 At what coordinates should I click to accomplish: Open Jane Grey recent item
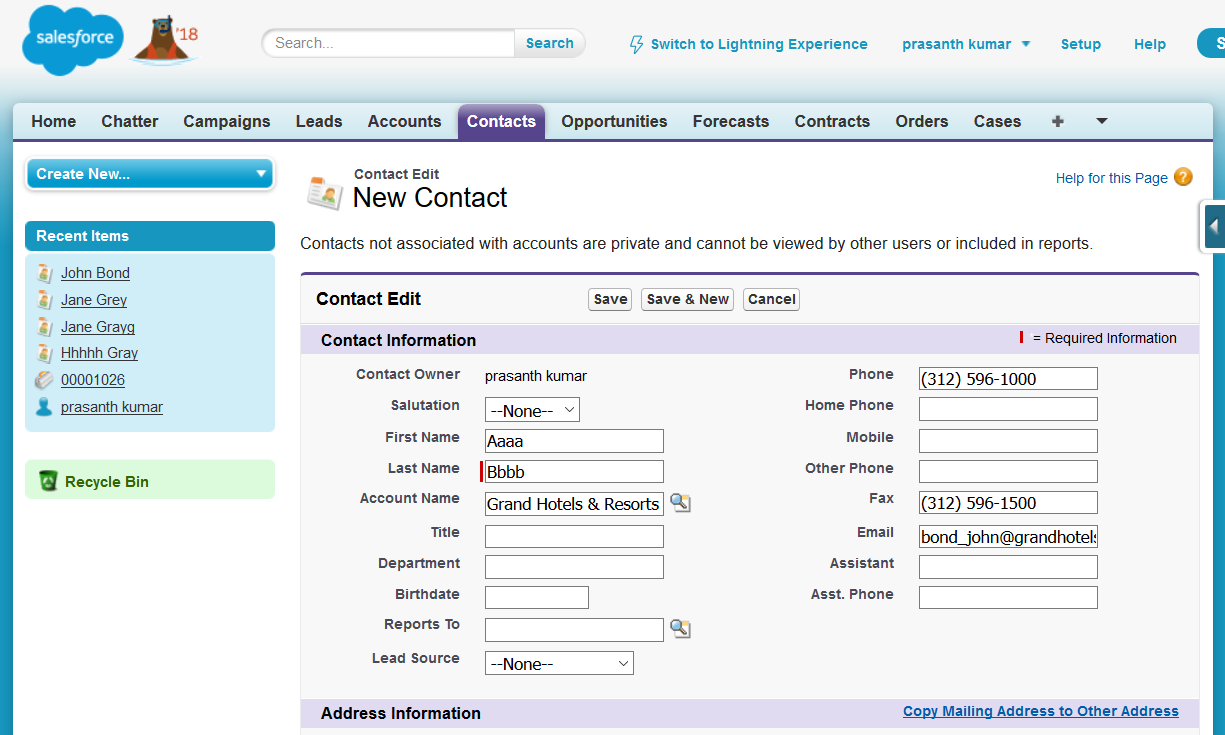[94, 300]
